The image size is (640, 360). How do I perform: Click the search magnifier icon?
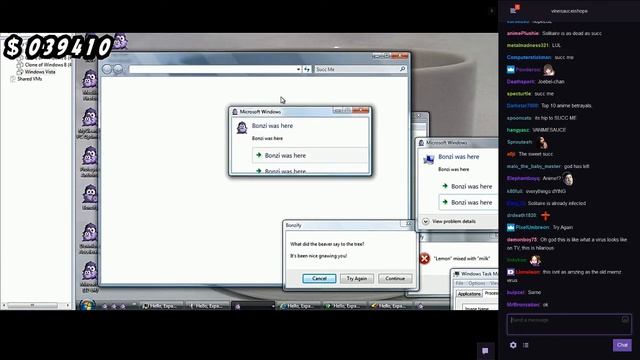click(x=403, y=69)
